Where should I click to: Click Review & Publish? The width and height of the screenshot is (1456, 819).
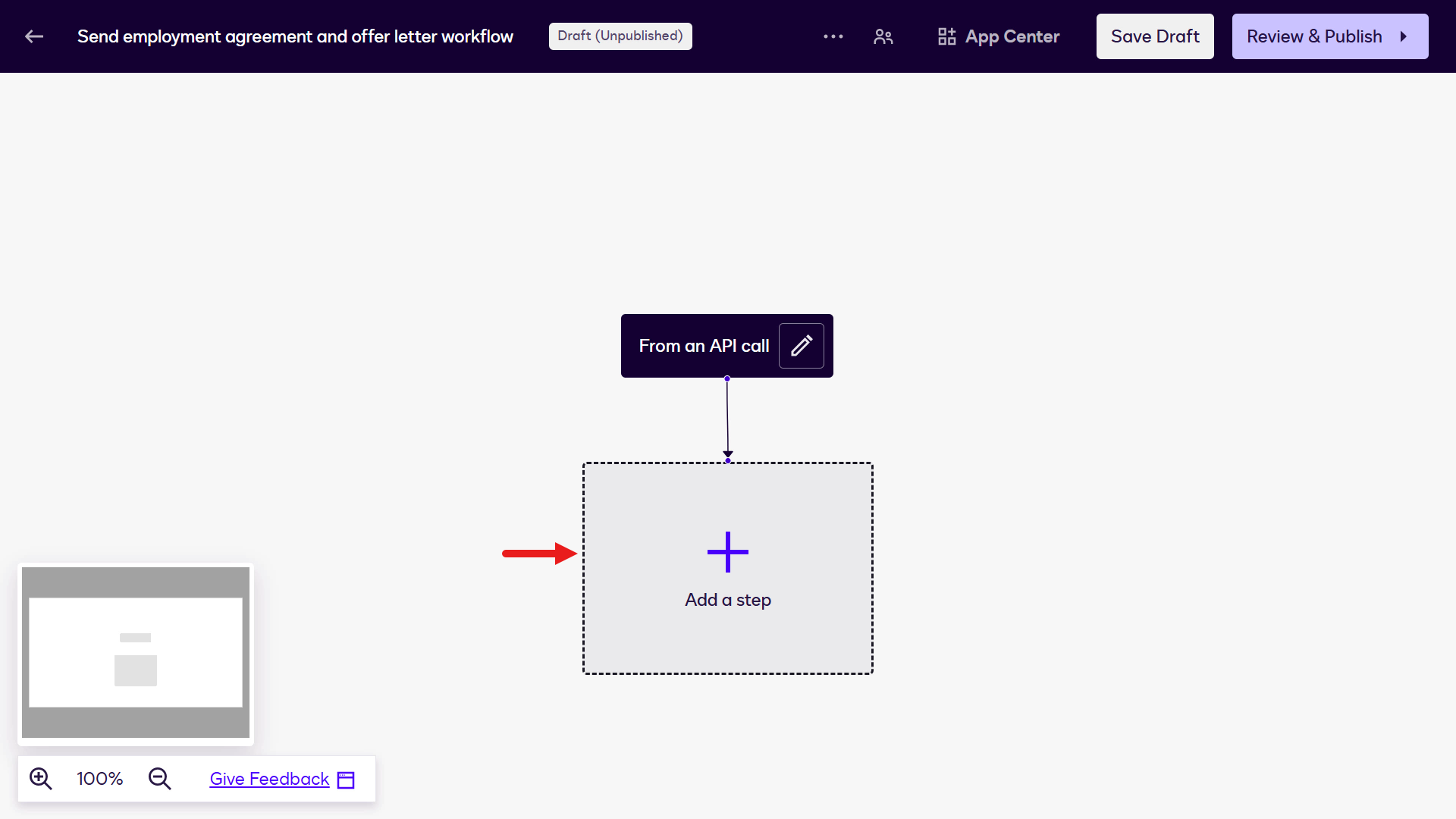1330,36
